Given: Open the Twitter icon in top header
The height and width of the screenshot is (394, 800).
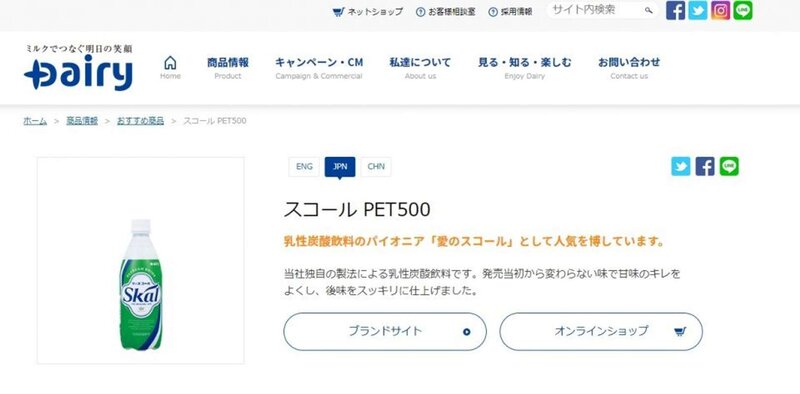Looking at the screenshot, I should (x=697, y=10).
